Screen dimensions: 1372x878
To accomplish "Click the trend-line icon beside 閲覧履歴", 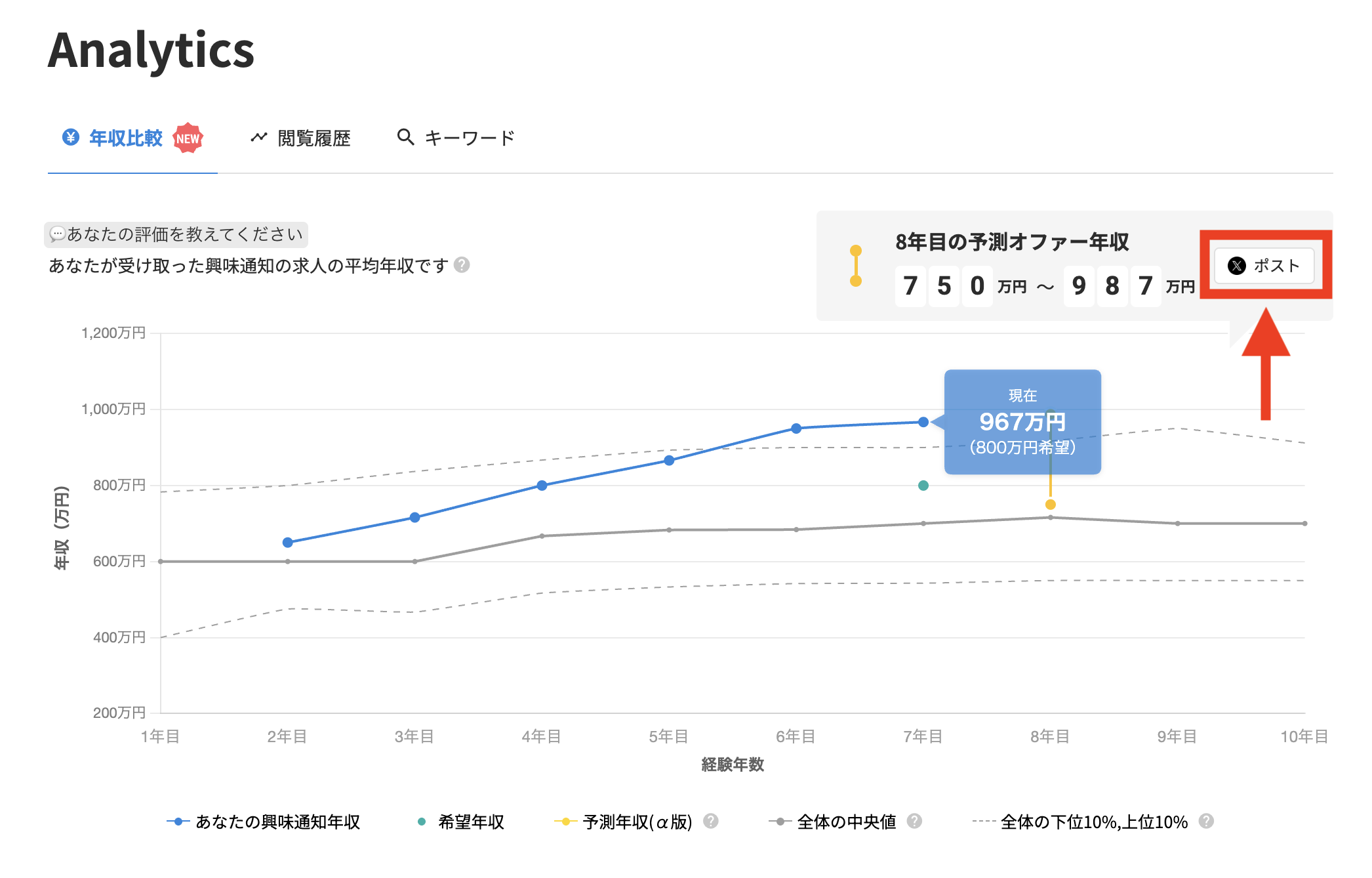I will (x=259, y=137).
